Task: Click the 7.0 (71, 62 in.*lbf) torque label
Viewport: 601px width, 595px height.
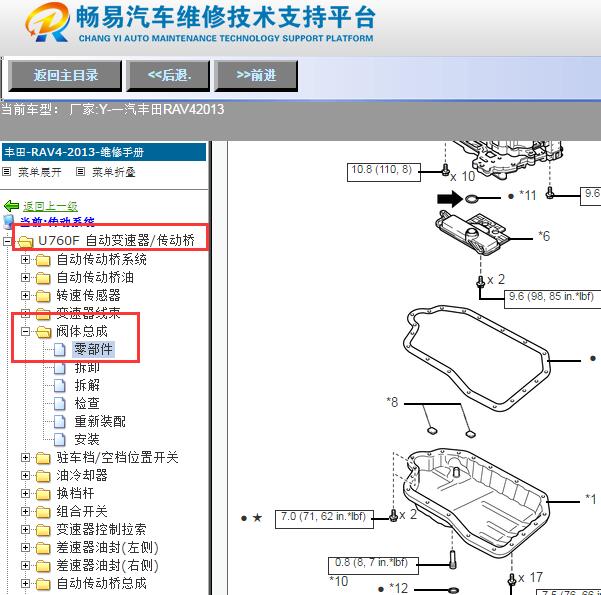Action: point(324,519)
